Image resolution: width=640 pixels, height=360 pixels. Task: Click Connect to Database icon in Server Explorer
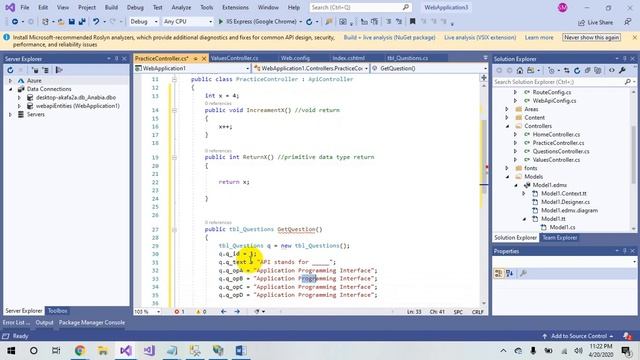coord(35,70)
